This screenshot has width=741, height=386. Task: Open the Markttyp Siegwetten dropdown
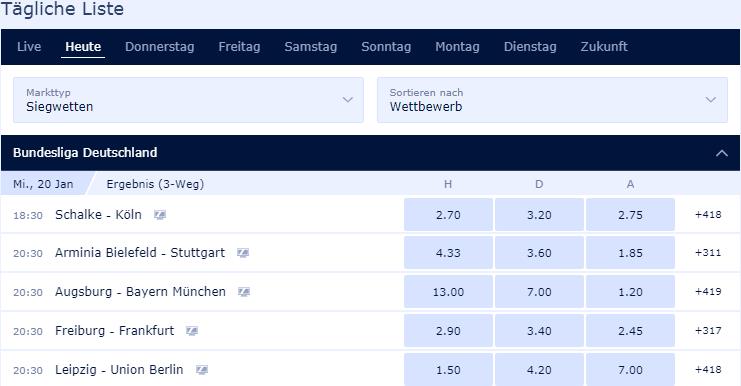(188, 100)
